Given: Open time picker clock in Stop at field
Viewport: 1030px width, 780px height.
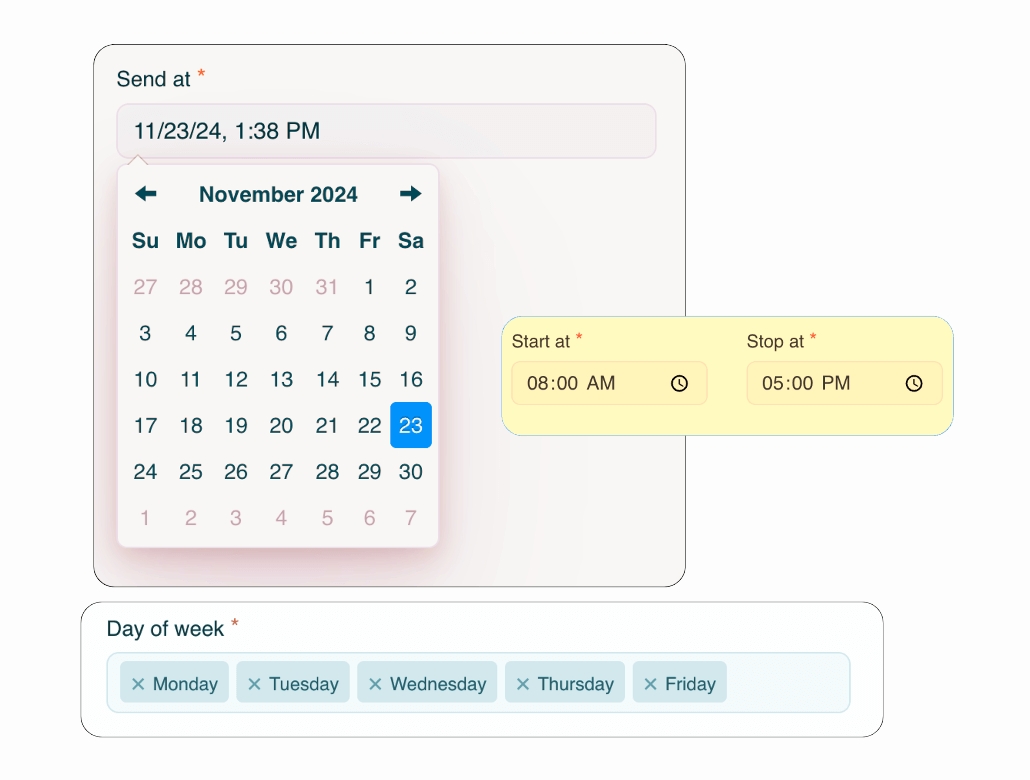Looking at the screenshot, I should coord(914,383).
